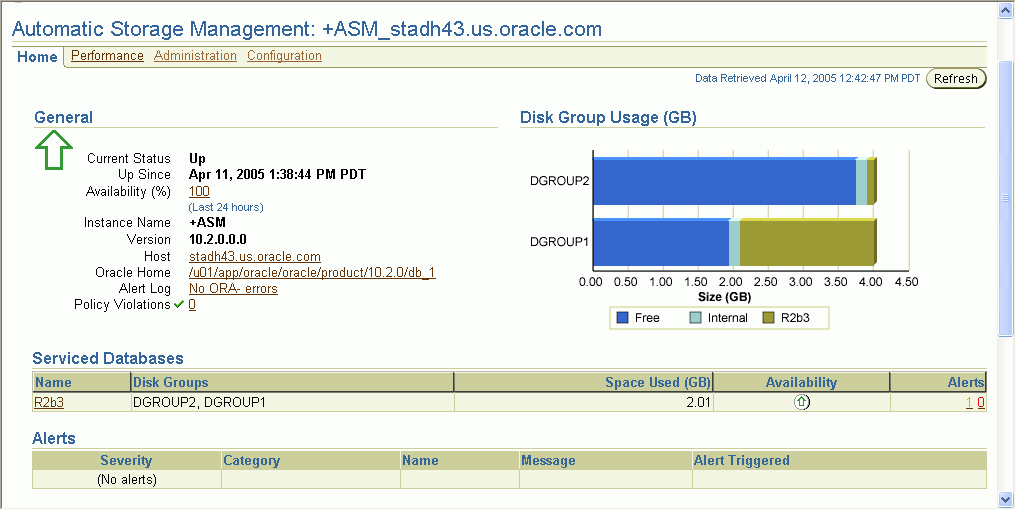The image size is (1016, 510).
Task: Follow the Oracle Home path link
Action: [x=312, y=273]
